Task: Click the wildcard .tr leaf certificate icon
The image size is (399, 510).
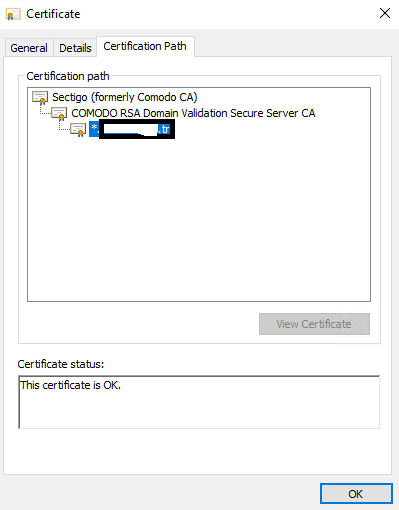Action: click(x=78, y=130)
